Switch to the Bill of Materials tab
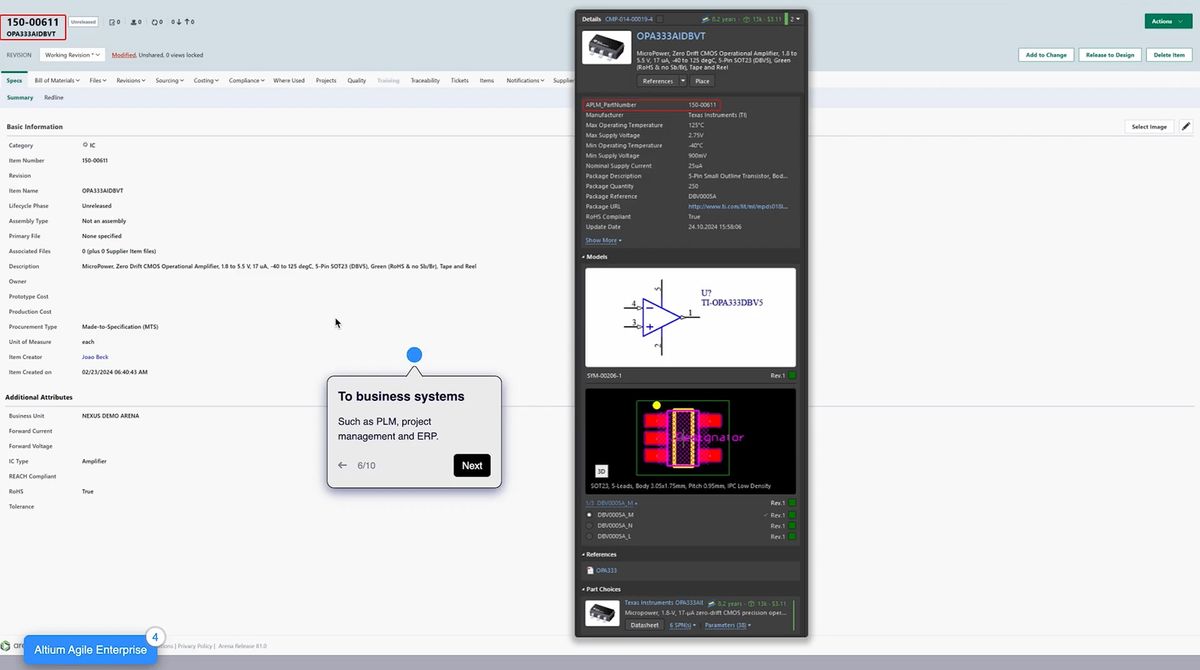 point(55,80)
